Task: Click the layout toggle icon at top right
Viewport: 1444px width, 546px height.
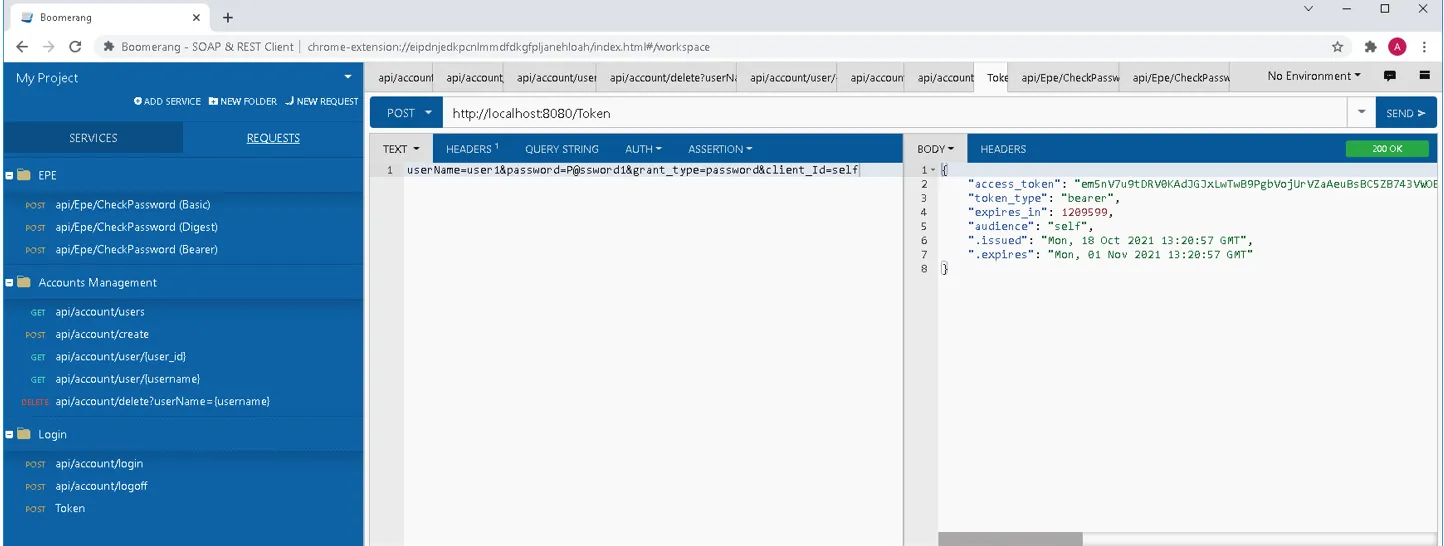Action: 1425,76
